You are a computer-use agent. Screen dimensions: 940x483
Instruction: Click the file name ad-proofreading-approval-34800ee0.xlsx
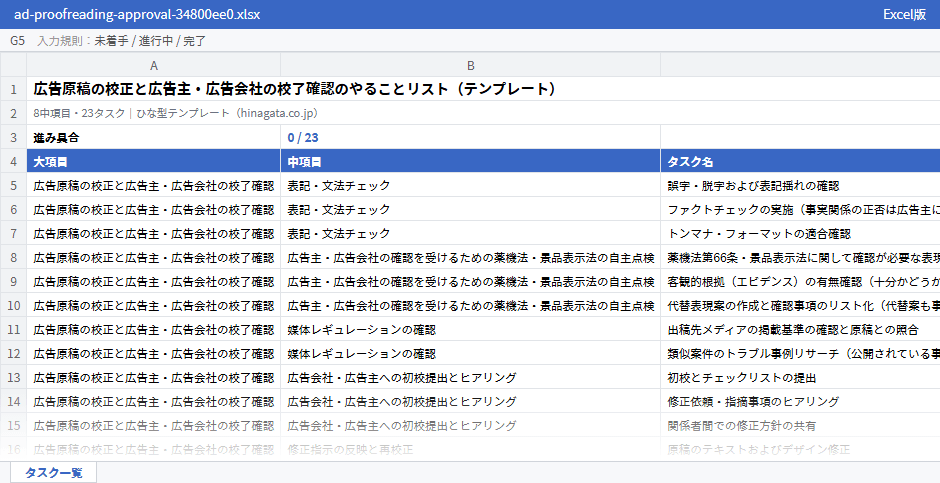tap(137, 14)
